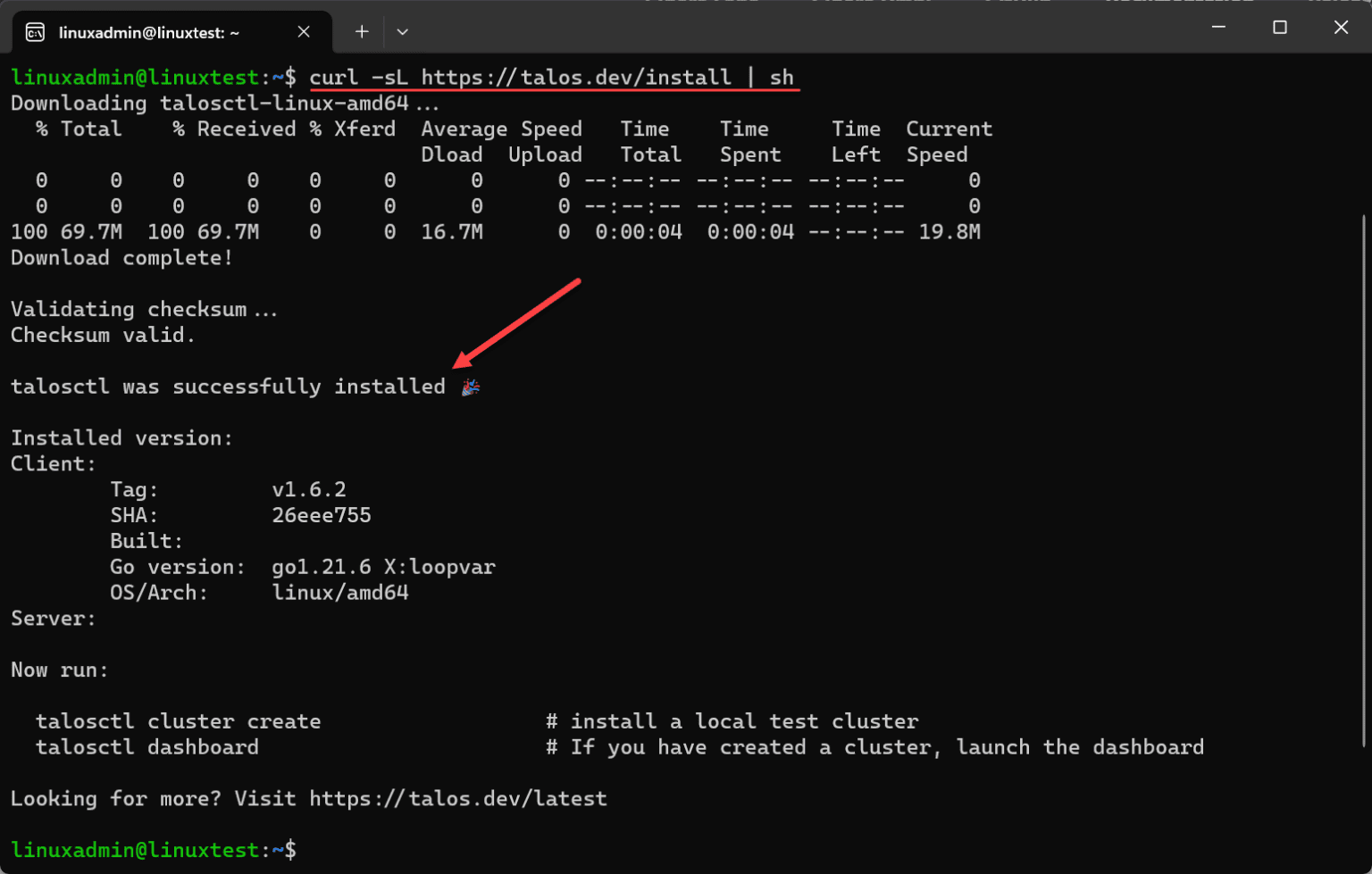The image size is (1372, 874).
Task: Select the underlined curl install command
Action: 552,78
